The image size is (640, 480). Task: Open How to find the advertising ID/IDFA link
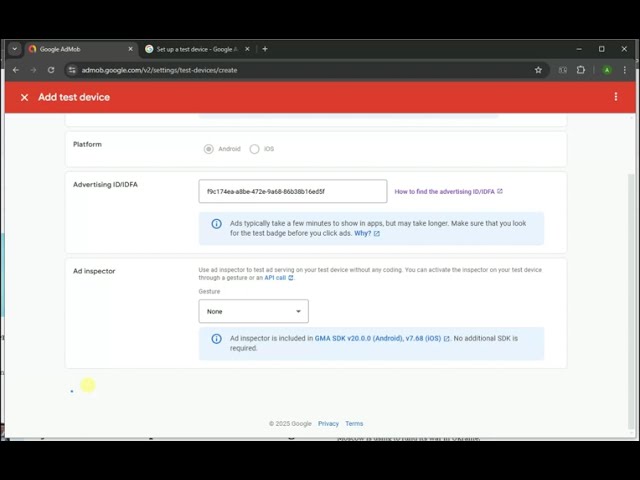pyautogui.click(x=448, y=191)
